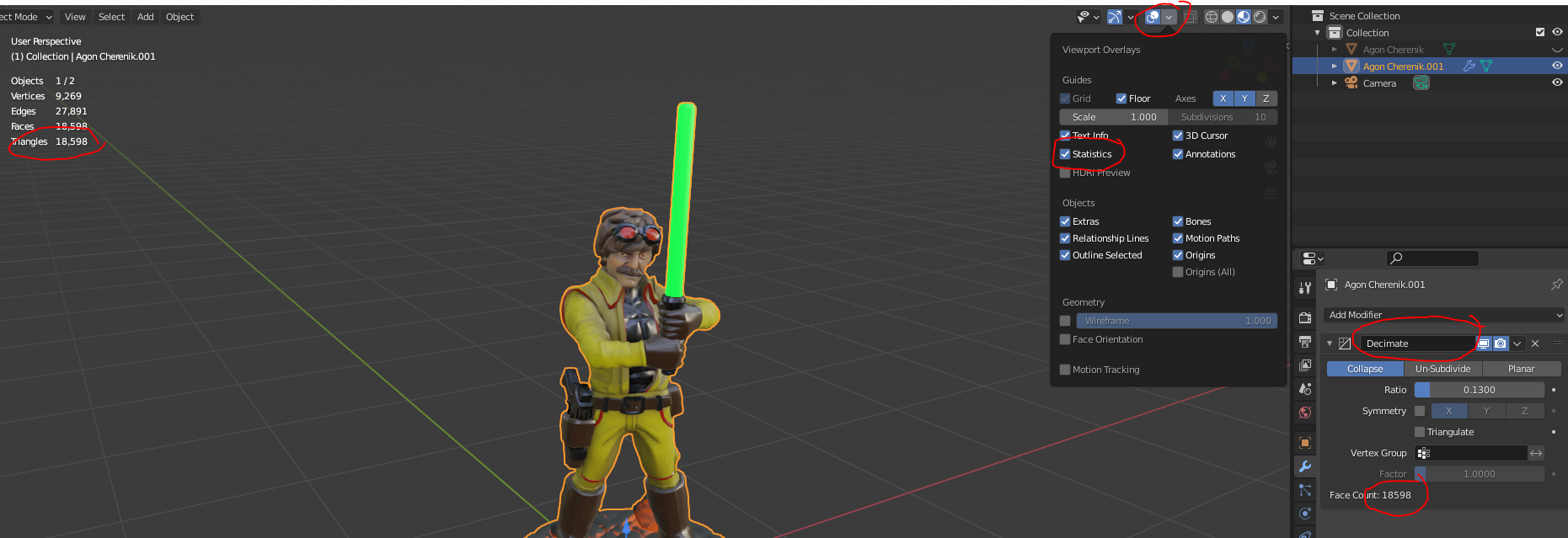Select the Un-Subdivide decimate mode
The width and height of the screenshot is (1568, 538).
(1442, 369)
